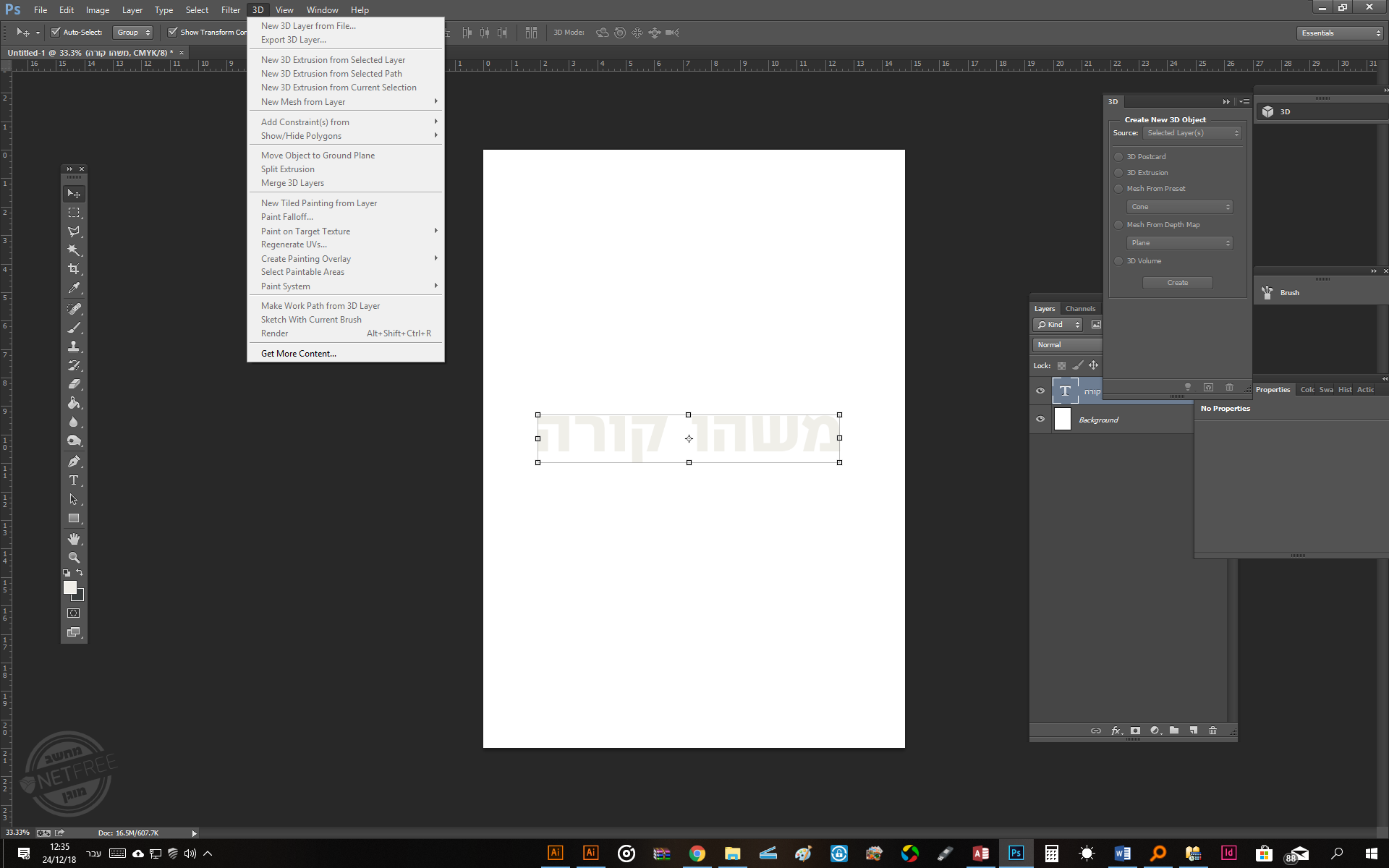Viewport: 1389px width, 868px height.
Task: Select the 3D Extrusion radio button
Action: (x=1118, y=173)
